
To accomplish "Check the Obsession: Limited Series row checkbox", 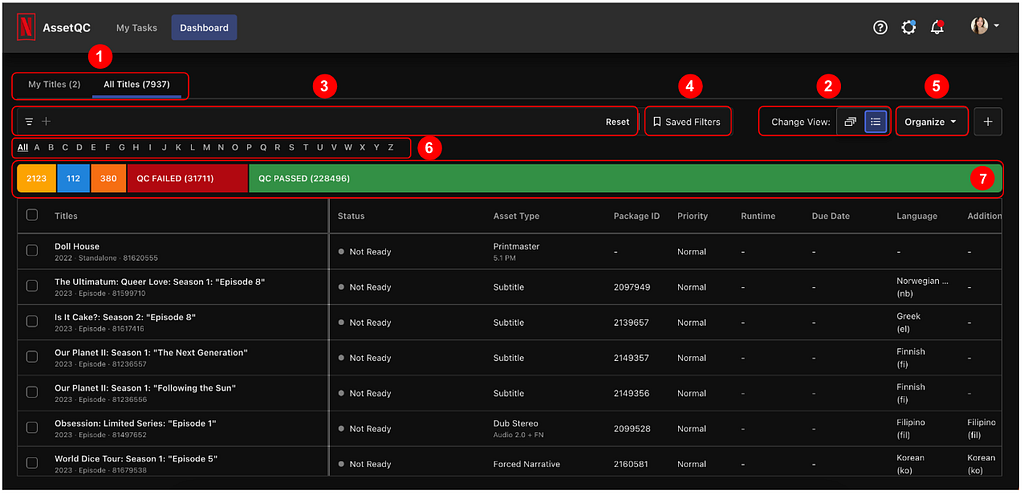I will (x=32, y=428).
